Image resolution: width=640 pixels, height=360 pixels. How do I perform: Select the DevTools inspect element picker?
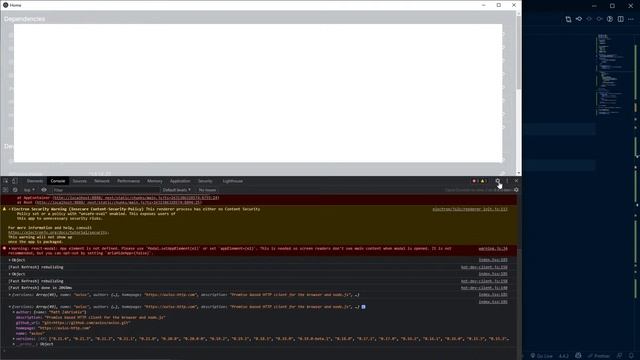point(6,181)
